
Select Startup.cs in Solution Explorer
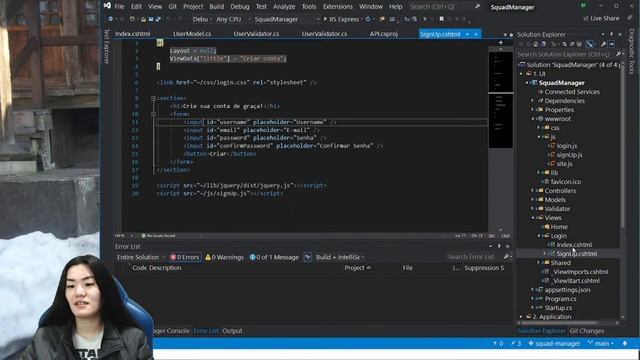click(x=558, y=308)
